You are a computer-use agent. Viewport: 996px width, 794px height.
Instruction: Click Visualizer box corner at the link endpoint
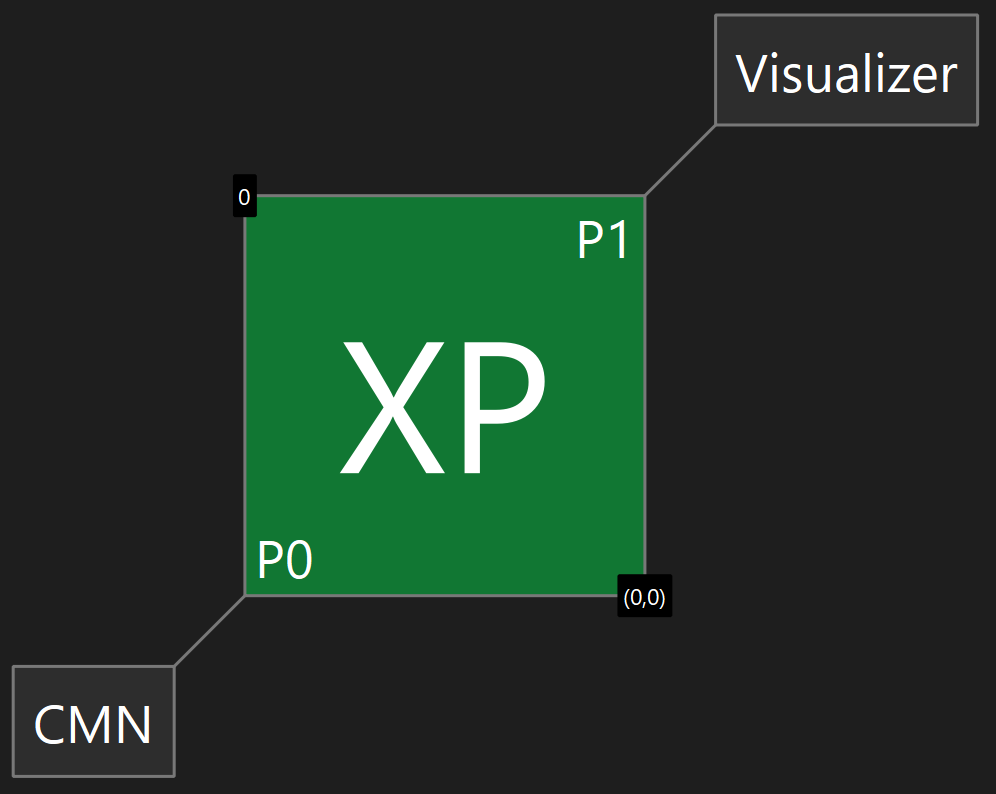[716, 124]
